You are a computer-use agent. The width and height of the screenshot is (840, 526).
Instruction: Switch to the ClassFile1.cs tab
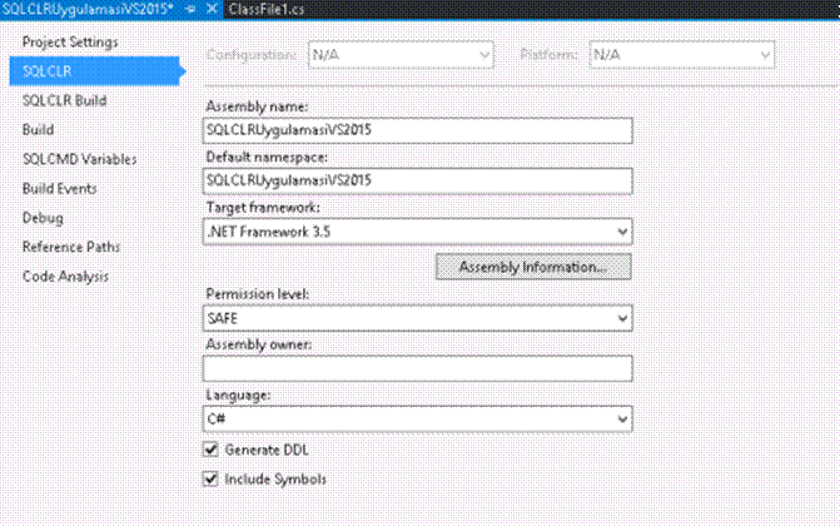tap(266, 9)
